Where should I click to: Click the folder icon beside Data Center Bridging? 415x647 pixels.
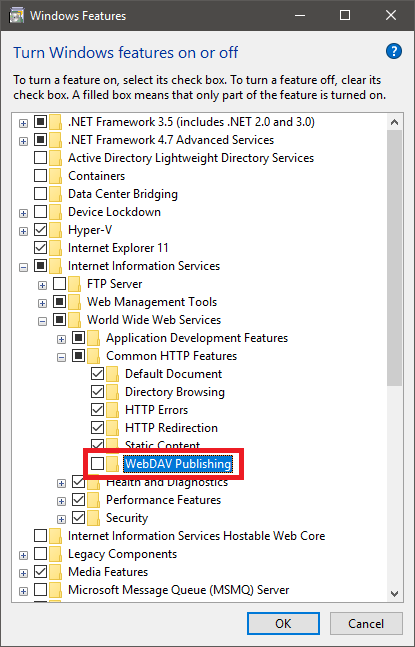(55, 194)
